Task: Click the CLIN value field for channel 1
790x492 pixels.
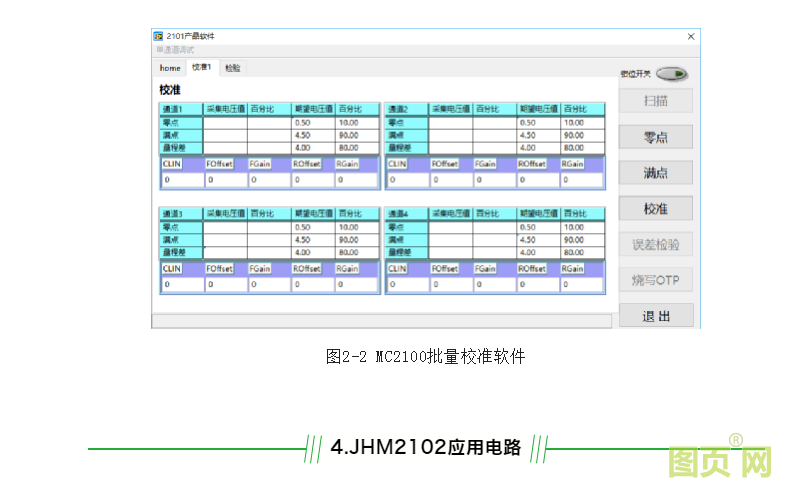Action: [181, 181]
